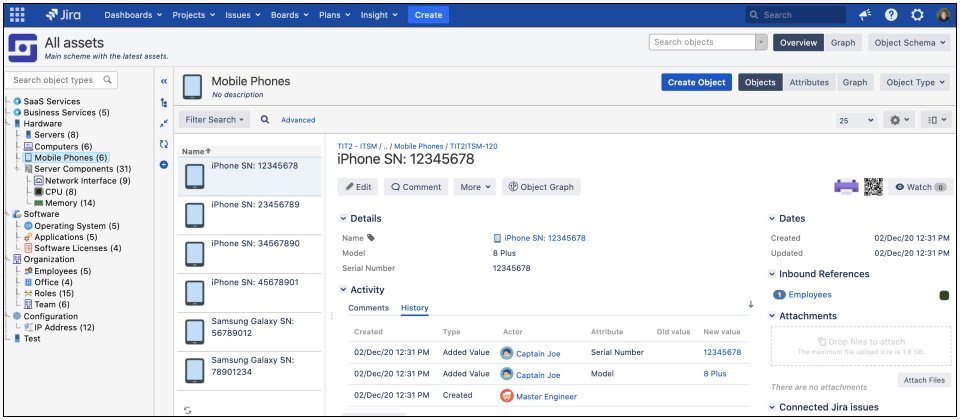Screen dimensions: 960x420
Task: Open the Jira app switcher grid
Action: [17, 15]
